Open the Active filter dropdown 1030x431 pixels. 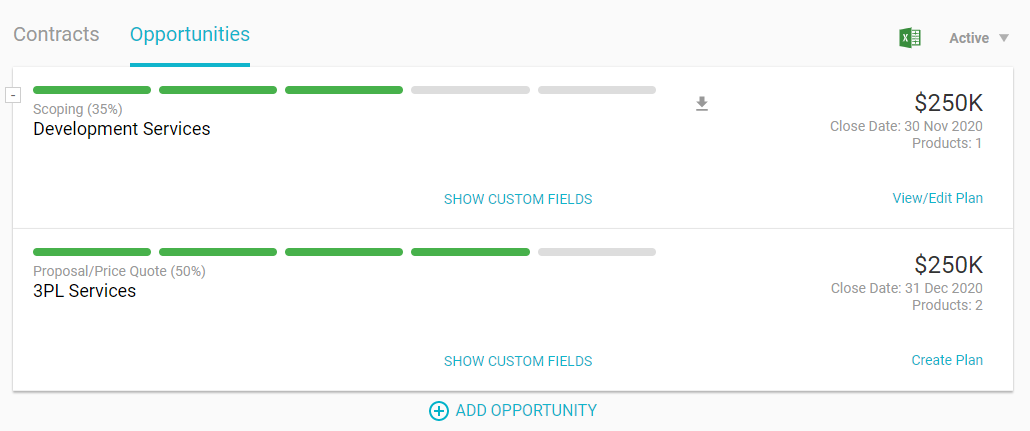point(980,38)
